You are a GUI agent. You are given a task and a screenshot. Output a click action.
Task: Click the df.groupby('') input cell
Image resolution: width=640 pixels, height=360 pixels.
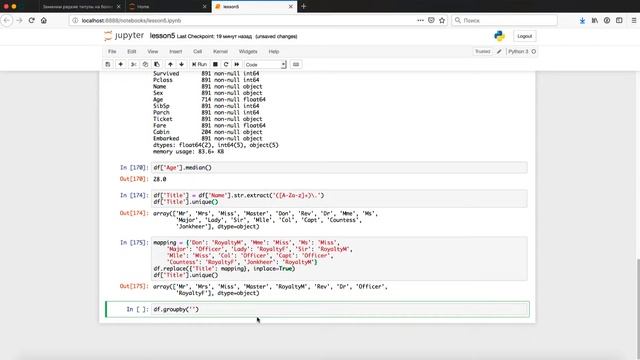(x=339, y=309)
